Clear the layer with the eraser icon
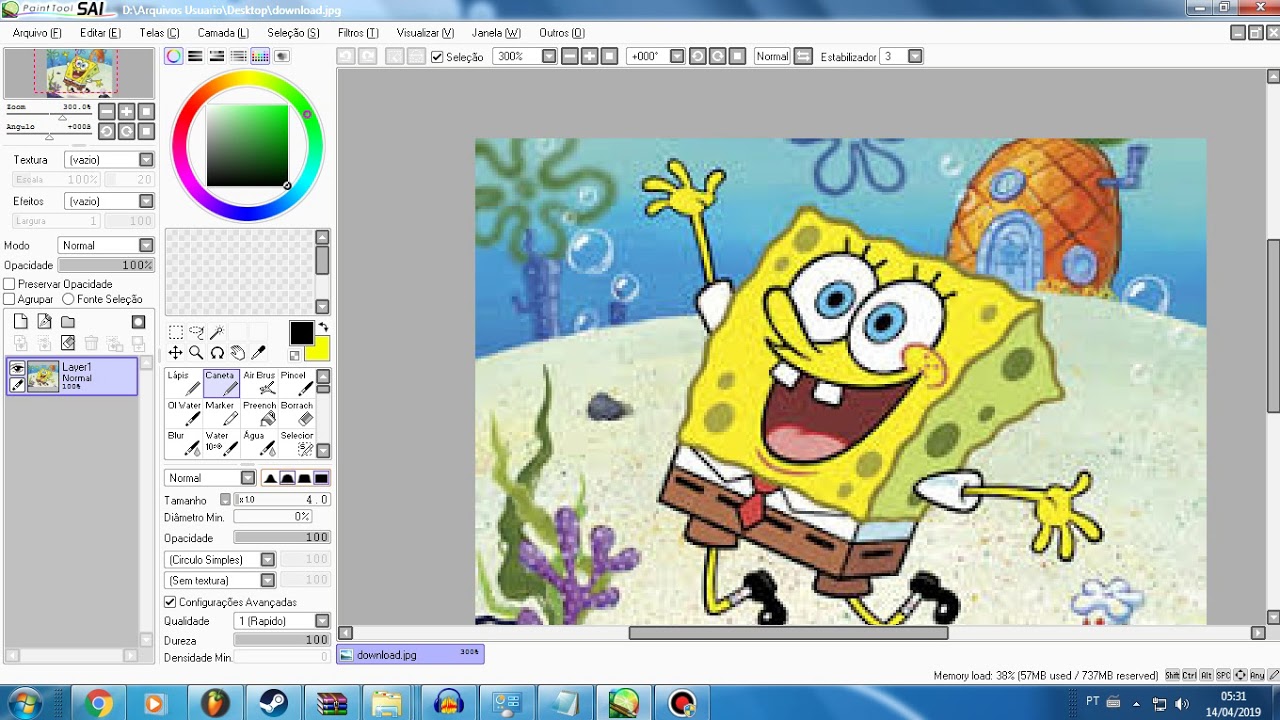This screenshot has height=720, width=1280. click(x=68, y=343)
